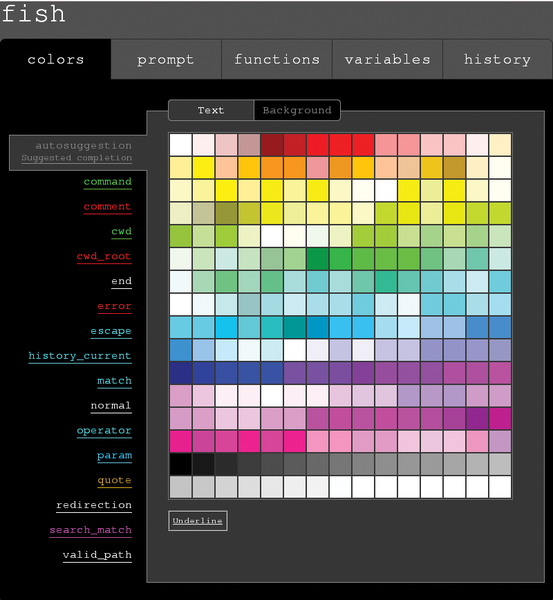Open the prompt tab
Image resolution: width=553 pixels, height=600 pixels.
click(x=166, y=59)
